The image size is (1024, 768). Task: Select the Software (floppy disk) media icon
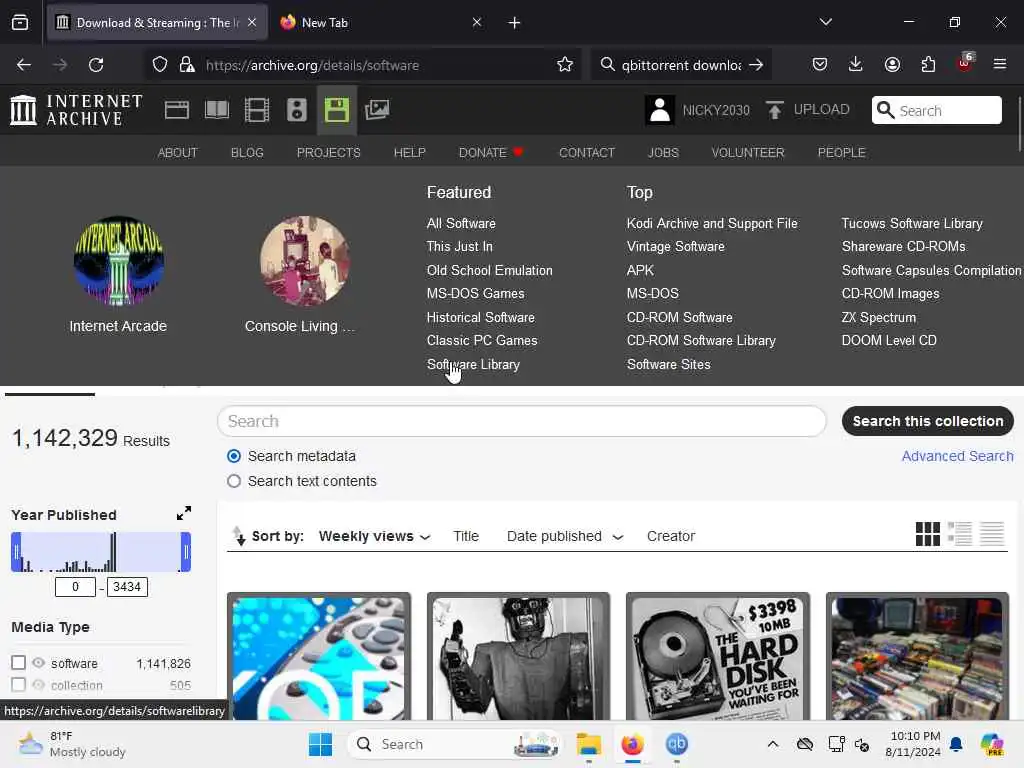tap(336, 110)
